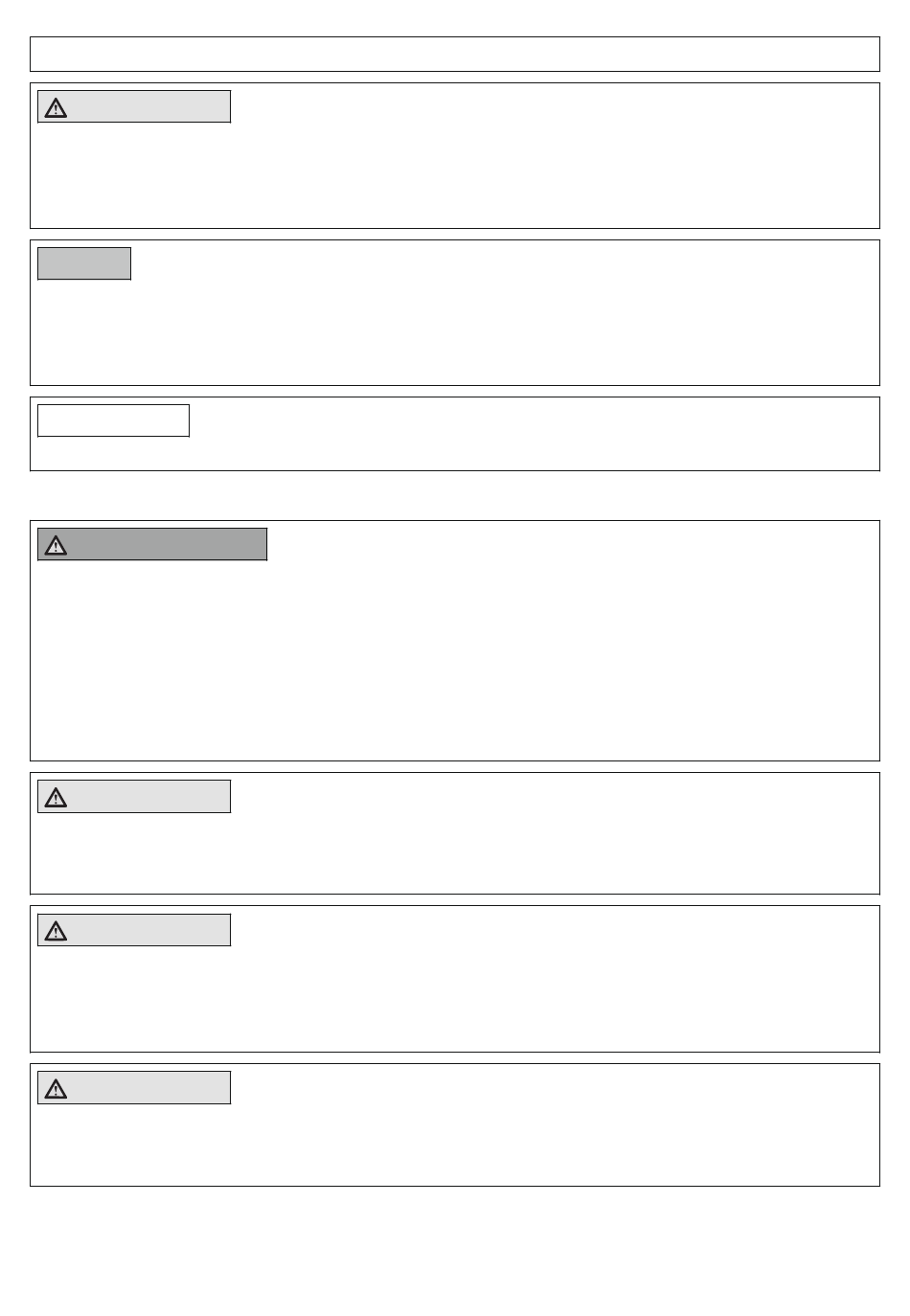Screen dimensions: 910x1316
Task: Click inside the last warning panel body
Action: click(455, 1145)
